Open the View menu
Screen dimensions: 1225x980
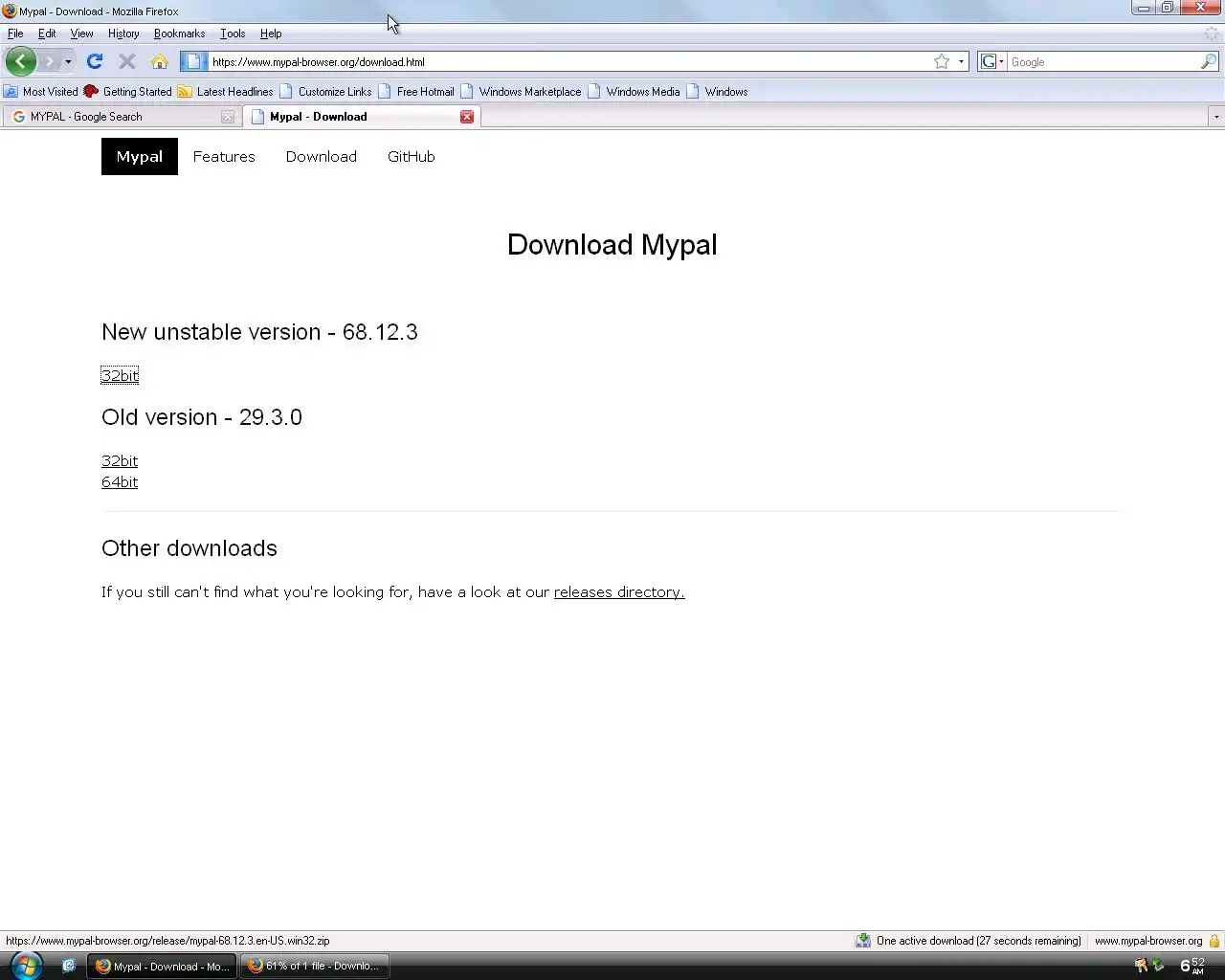81,33
